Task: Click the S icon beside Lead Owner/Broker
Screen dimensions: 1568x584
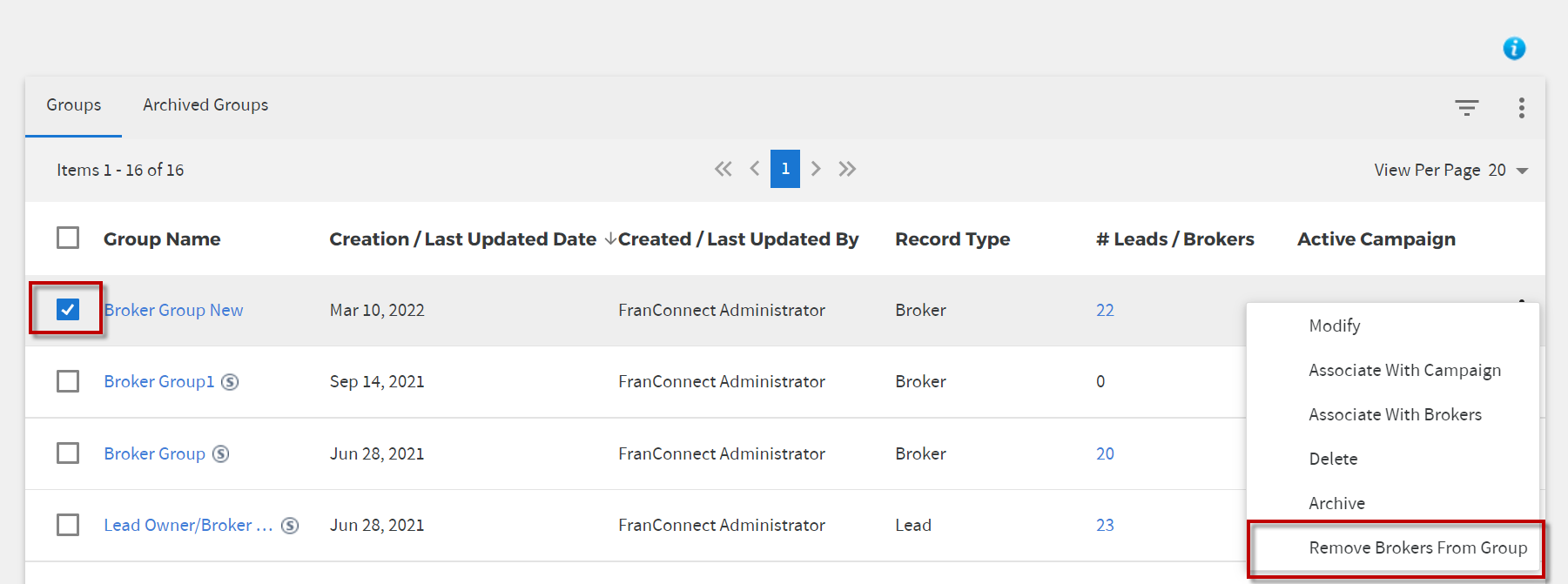Action: (x=290, y=526)
